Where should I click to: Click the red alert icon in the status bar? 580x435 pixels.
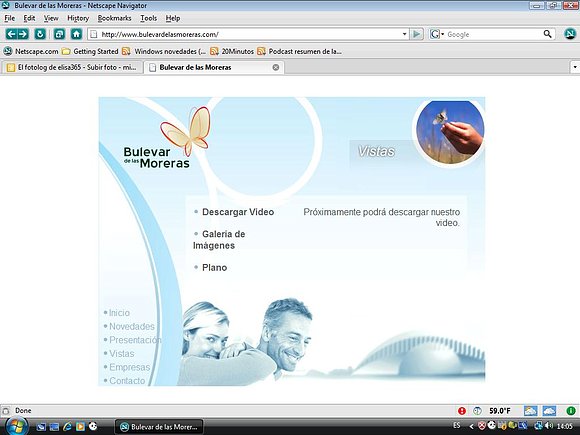(462, 411)
